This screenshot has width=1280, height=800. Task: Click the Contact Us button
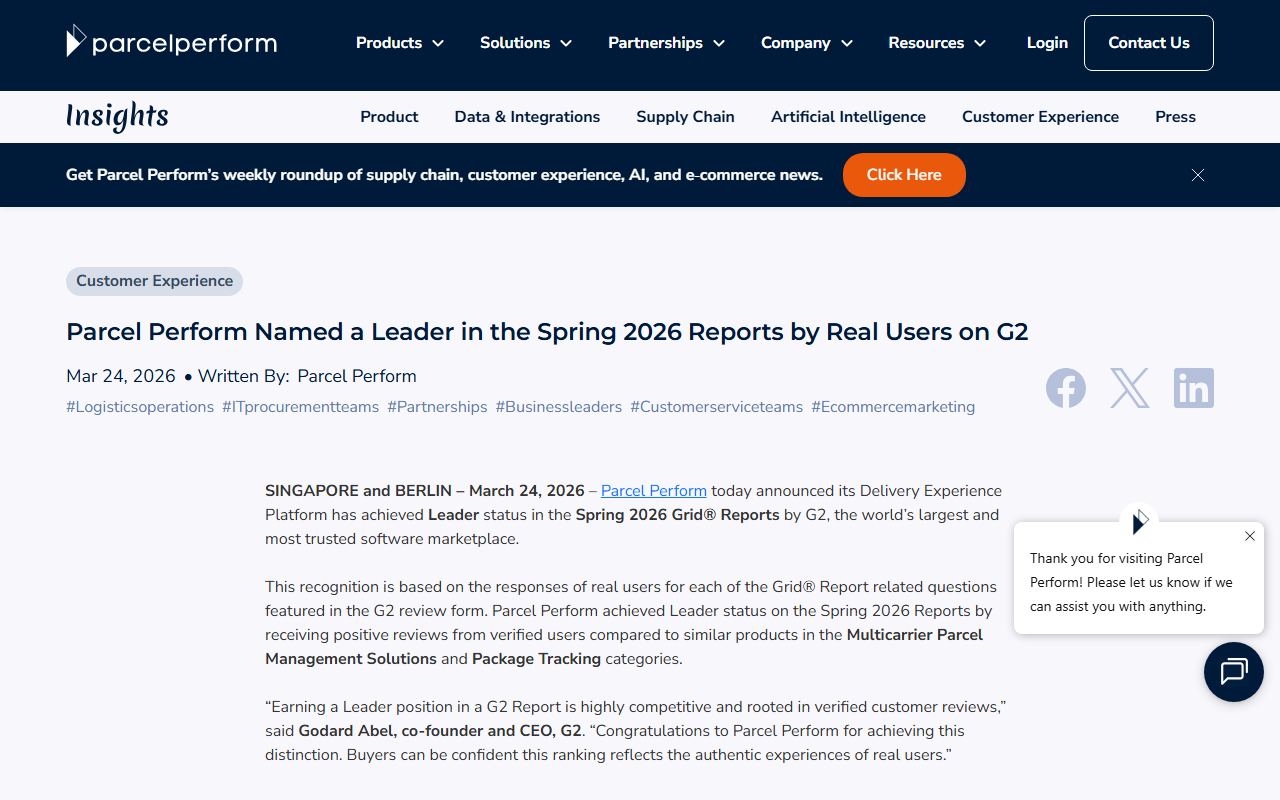tap(1149, 43)
